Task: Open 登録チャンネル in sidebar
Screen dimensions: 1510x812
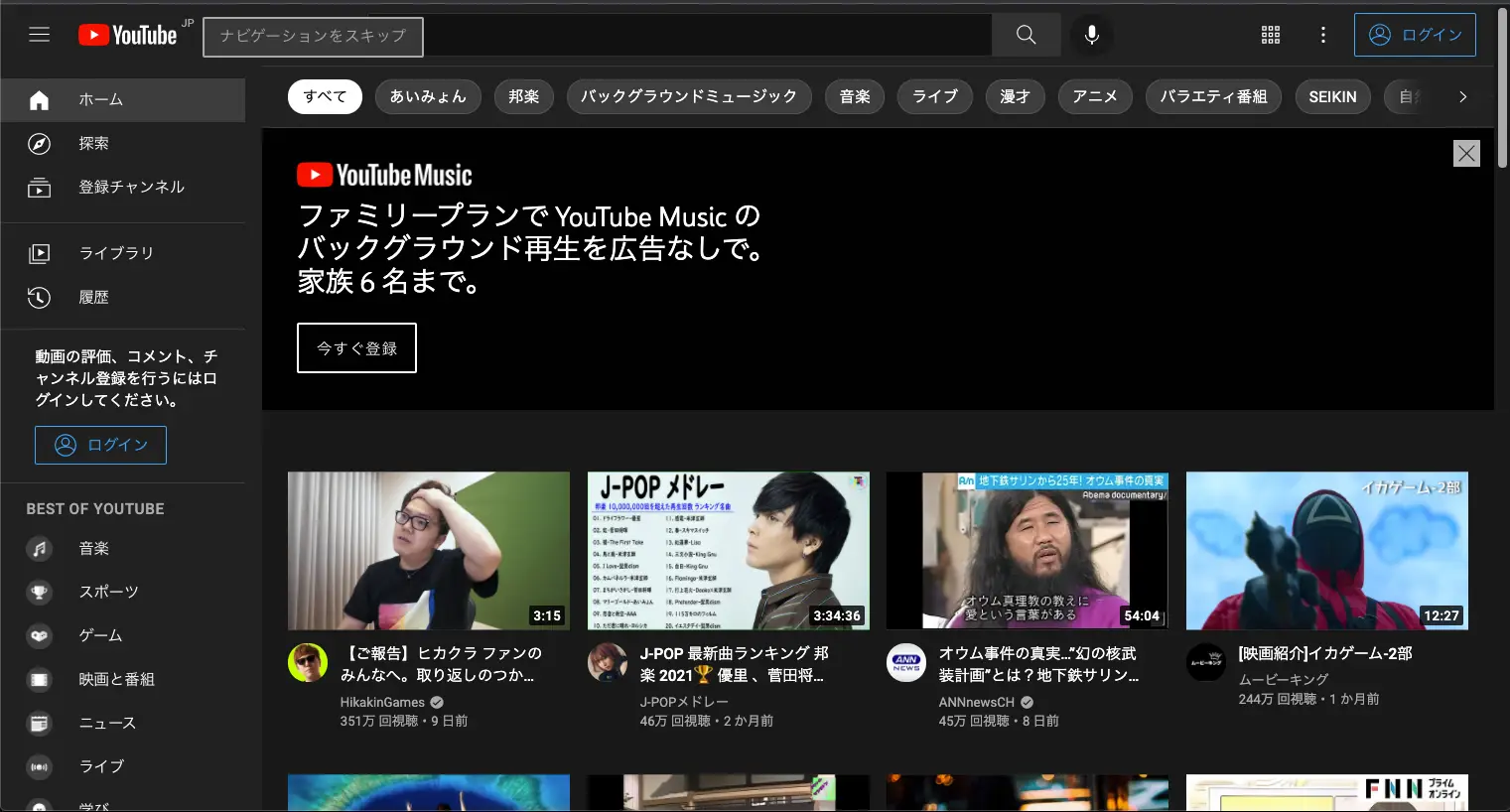Action: (x=123, y=187)
